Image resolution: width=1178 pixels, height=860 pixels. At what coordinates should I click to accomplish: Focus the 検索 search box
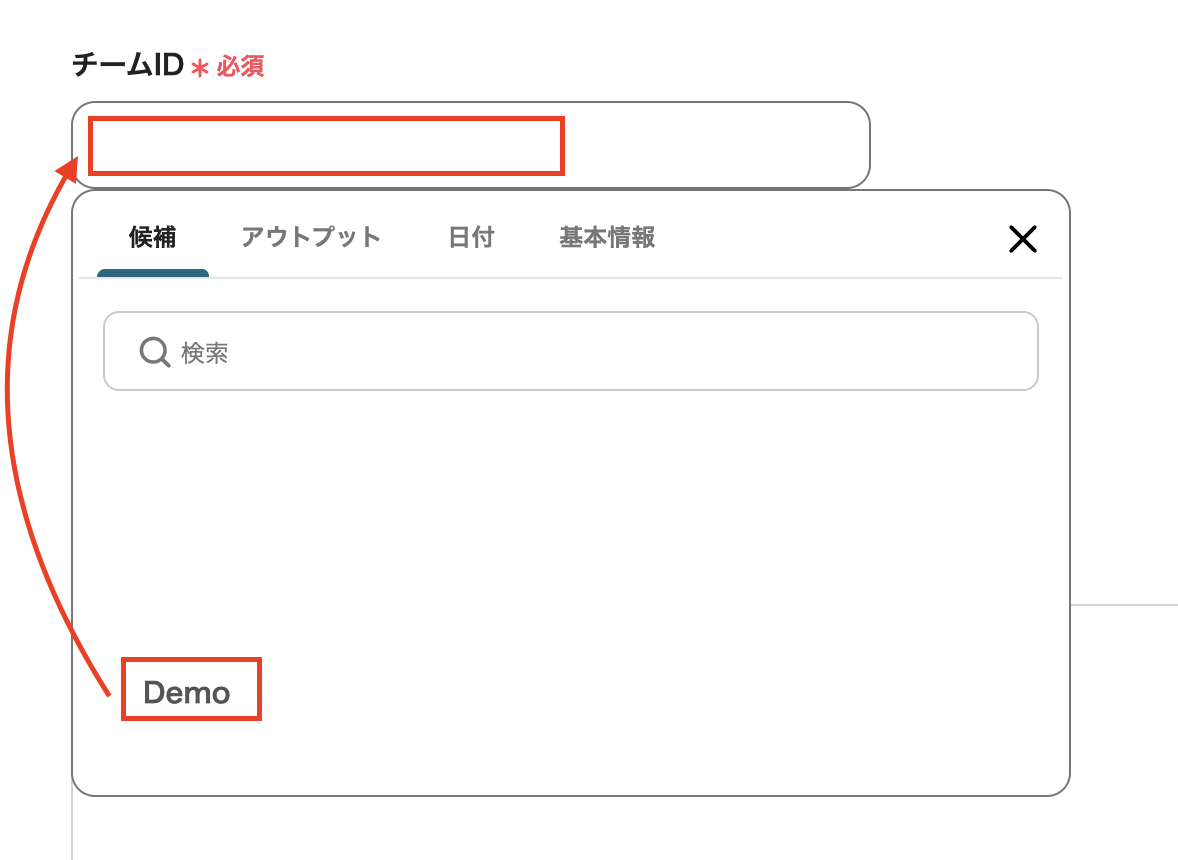click(600, 352)
